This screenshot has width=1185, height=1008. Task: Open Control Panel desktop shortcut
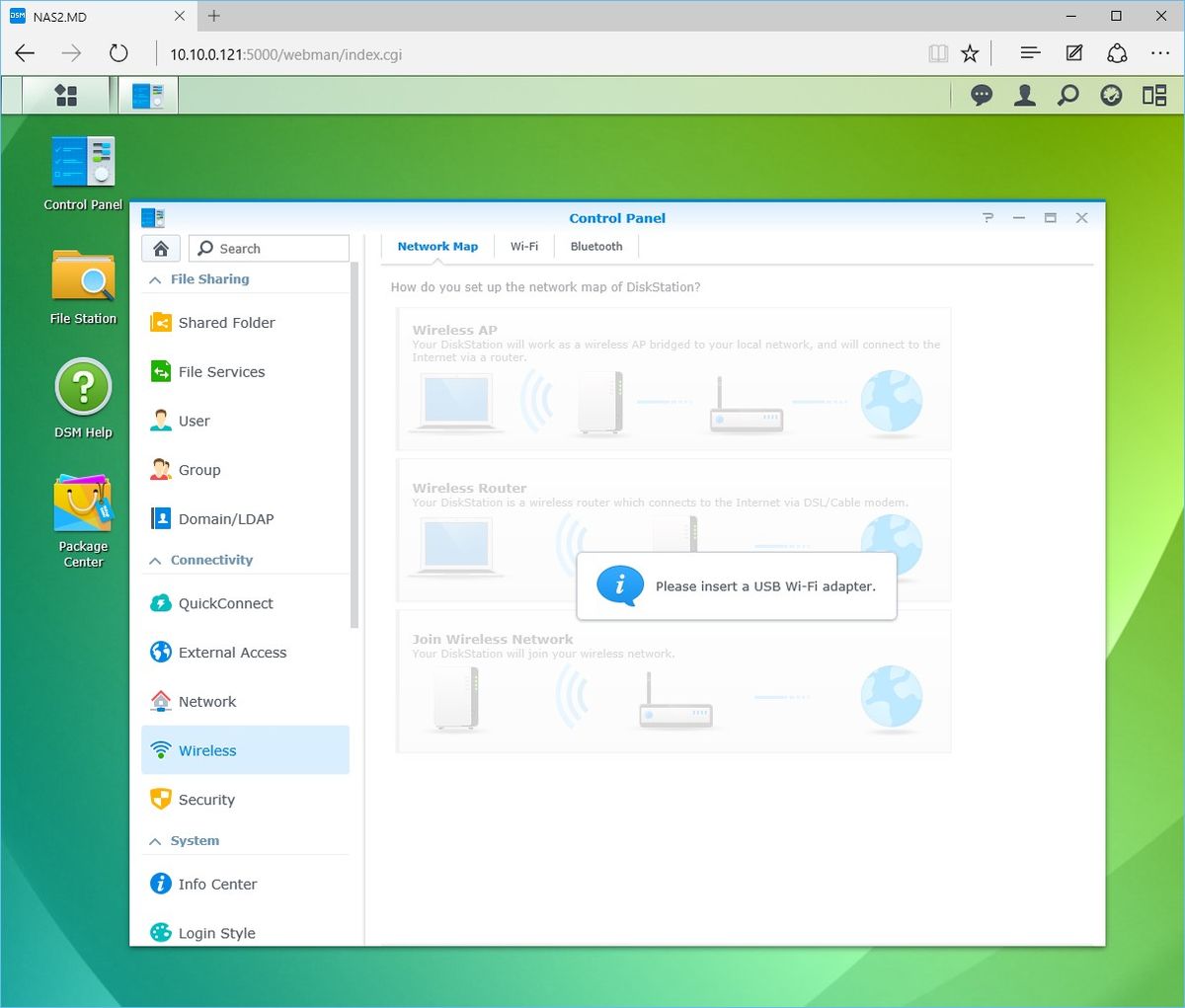(83, 174)
